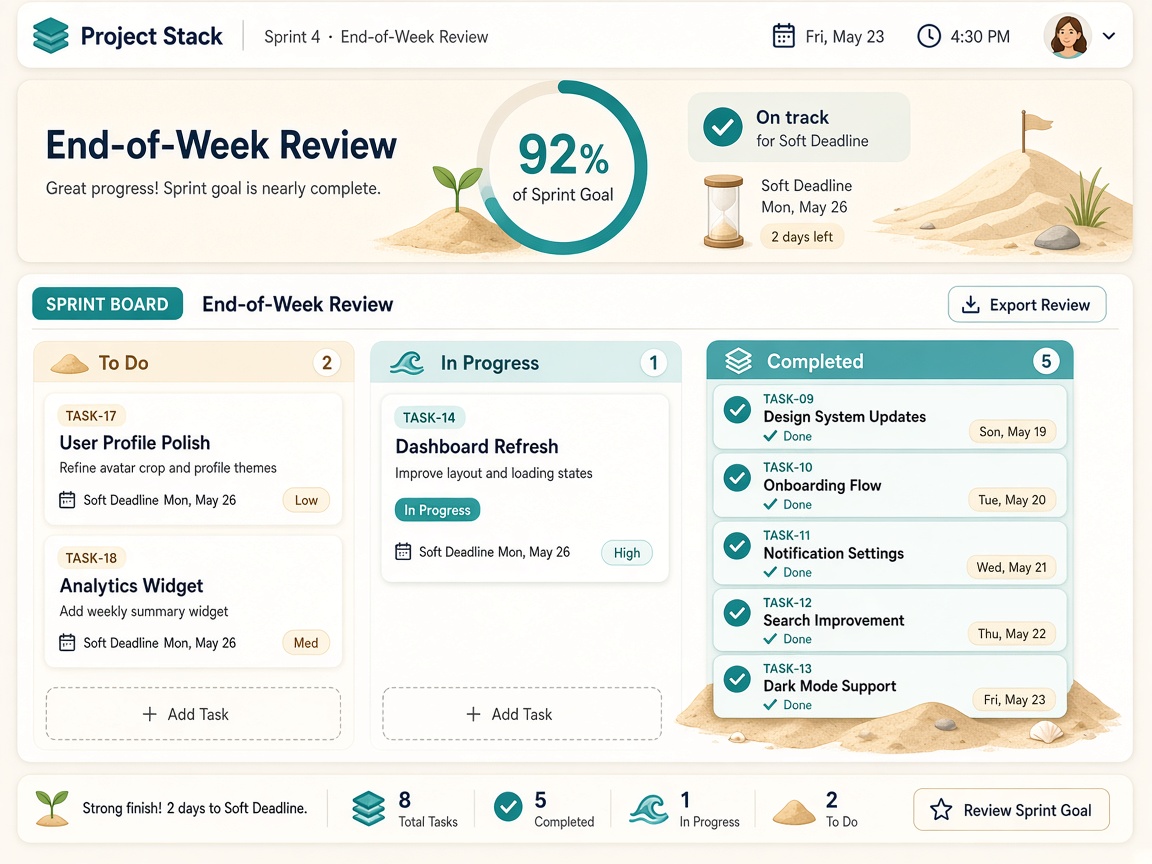Click the Sprint 4 breadcrumb text

292,37
